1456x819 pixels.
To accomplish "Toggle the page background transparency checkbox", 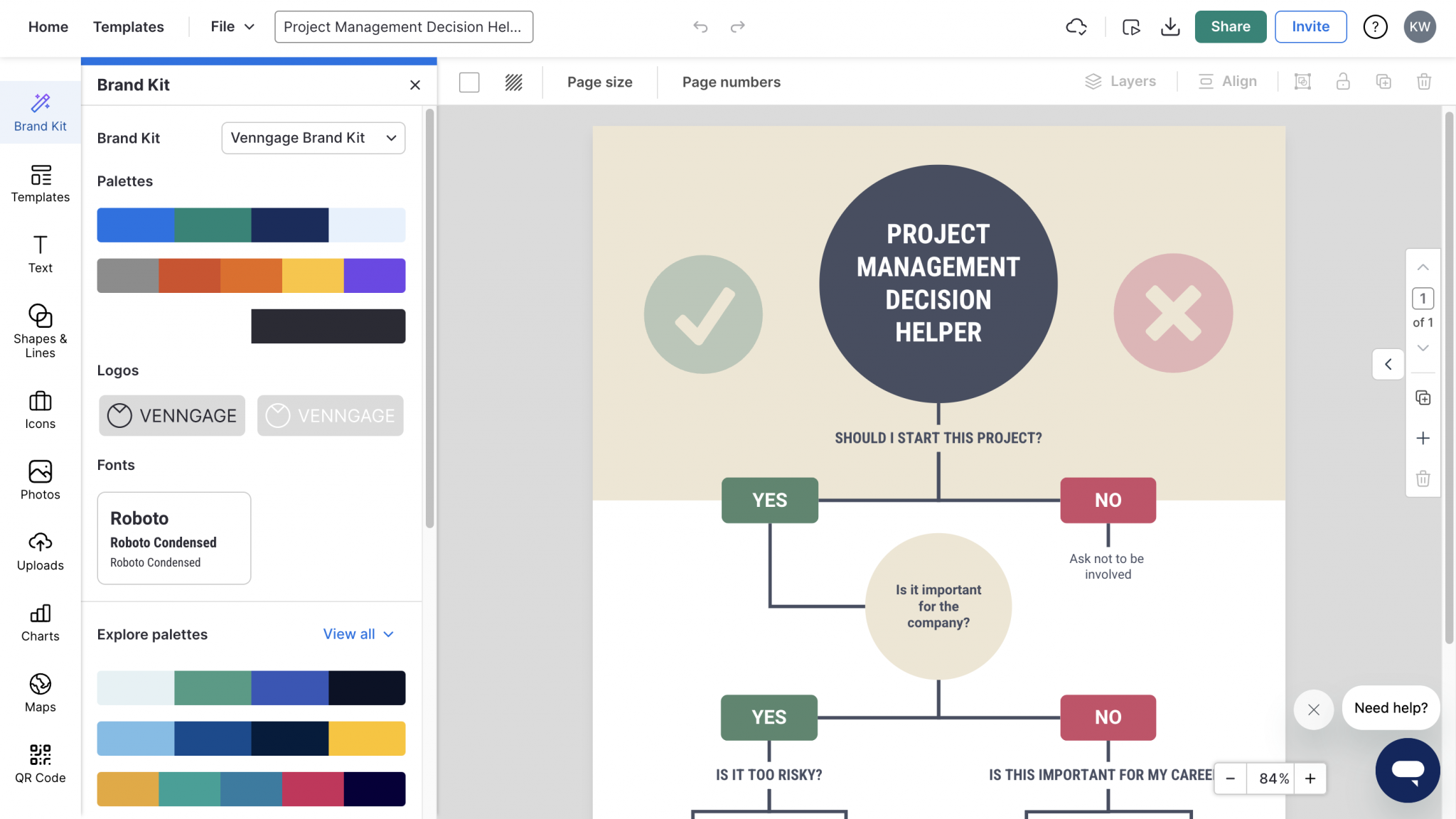I will 469,82.
